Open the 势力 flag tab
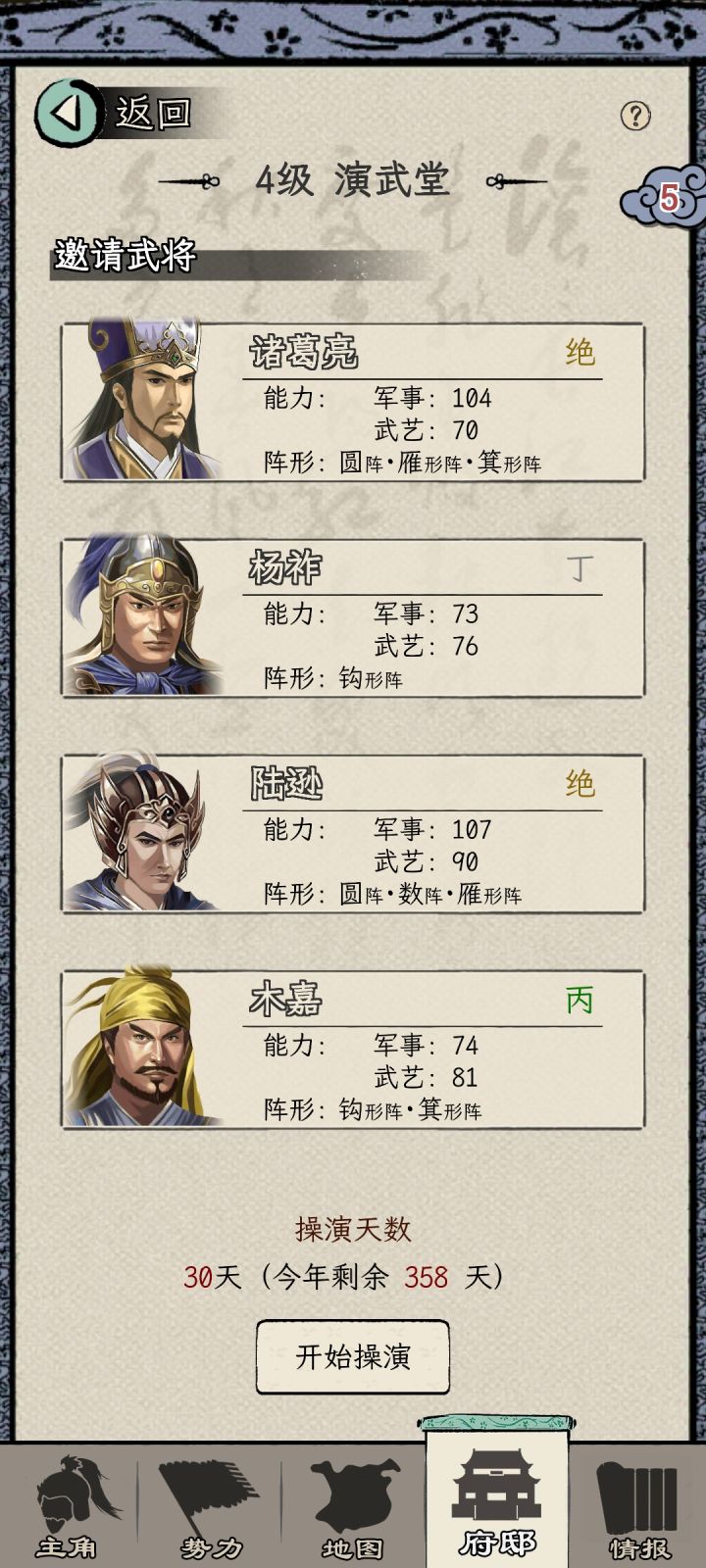The image size is (706, 1568). (x=210, y=1506)
